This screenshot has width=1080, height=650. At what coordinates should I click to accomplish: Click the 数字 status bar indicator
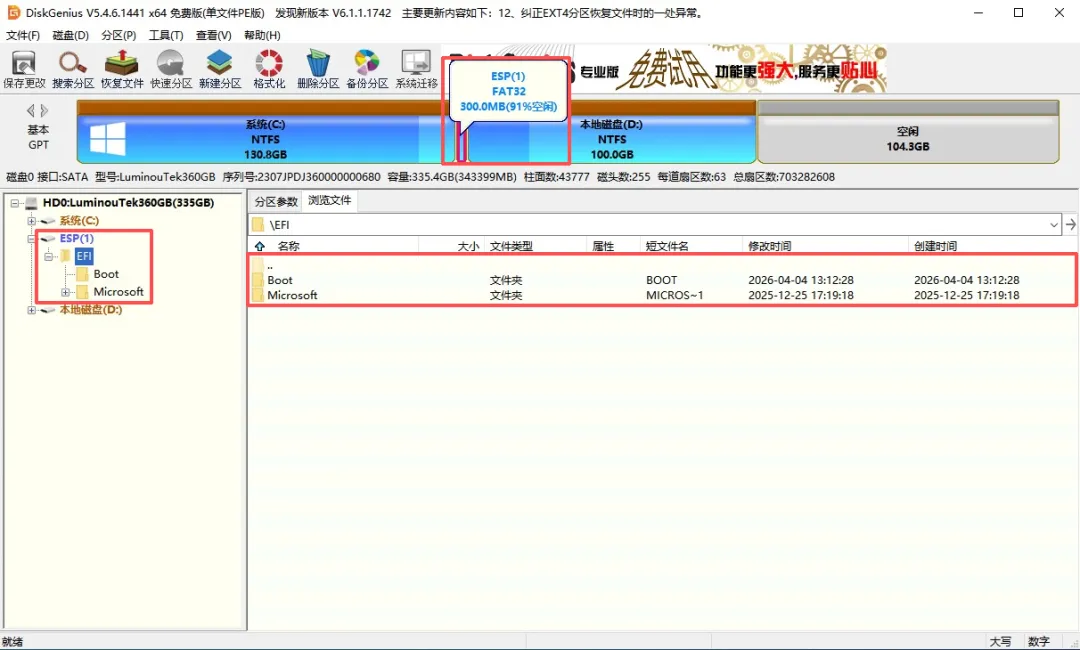(1039, 642)
